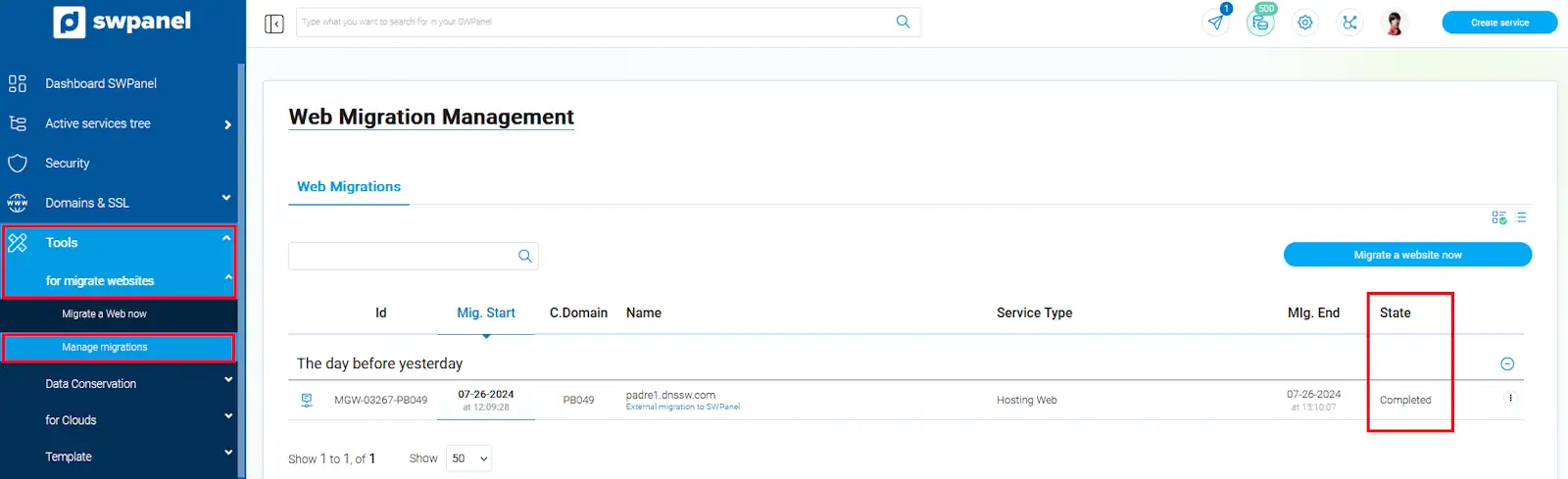
Task: Open the Show 50 rows dropdown
Action: [x=468, y=458]
